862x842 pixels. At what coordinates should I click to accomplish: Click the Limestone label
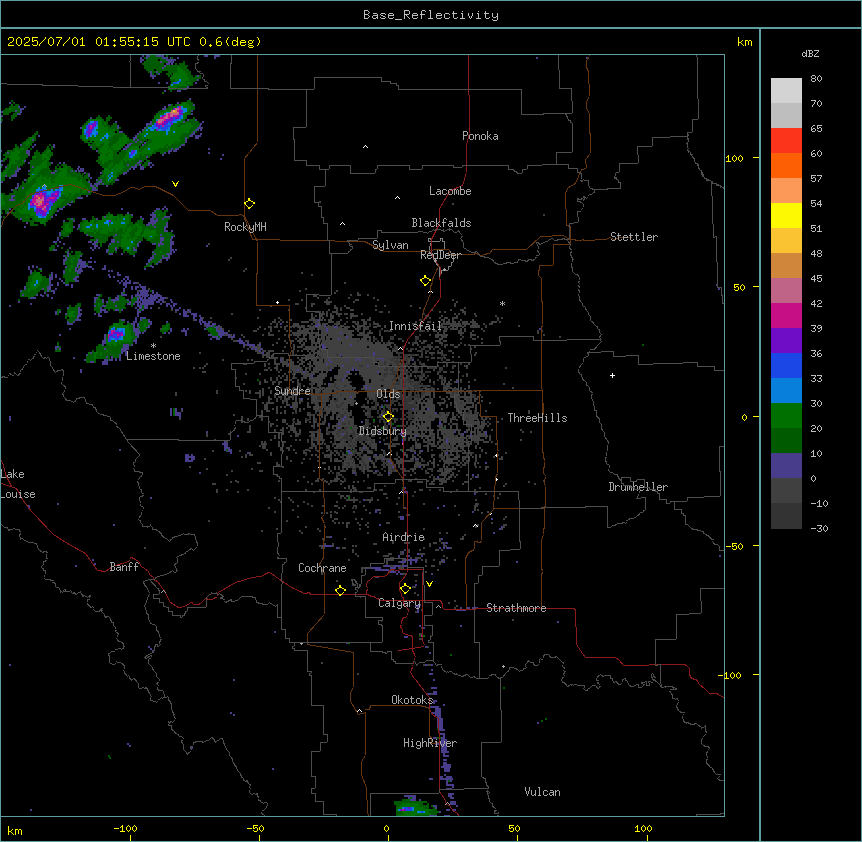coord(153,356)
